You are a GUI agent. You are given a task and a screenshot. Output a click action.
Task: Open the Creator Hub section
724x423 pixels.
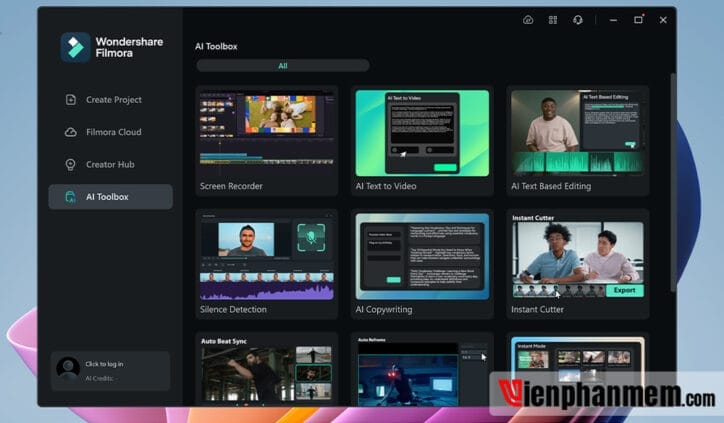click(111, 164)
